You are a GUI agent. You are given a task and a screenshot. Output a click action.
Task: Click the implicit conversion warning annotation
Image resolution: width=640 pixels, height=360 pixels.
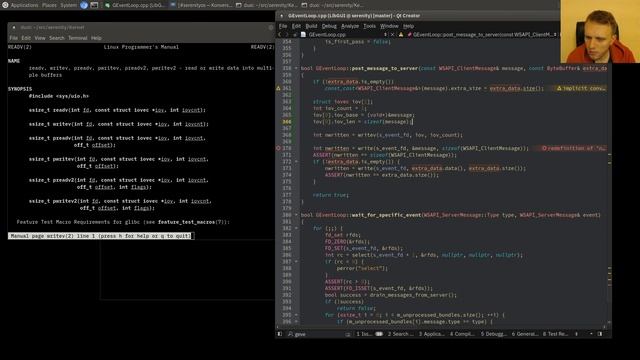pyautogui.click(x=582, y=88)
